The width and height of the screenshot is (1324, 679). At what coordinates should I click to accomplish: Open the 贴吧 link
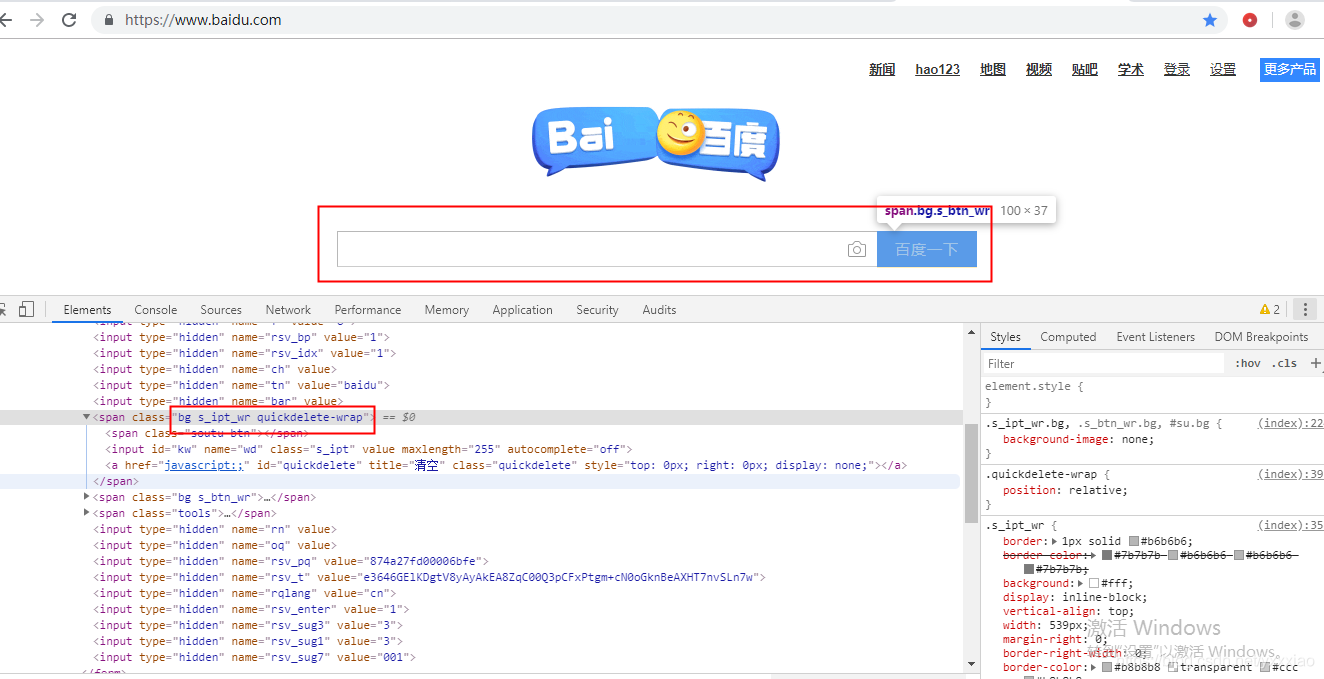point(1085,69)
